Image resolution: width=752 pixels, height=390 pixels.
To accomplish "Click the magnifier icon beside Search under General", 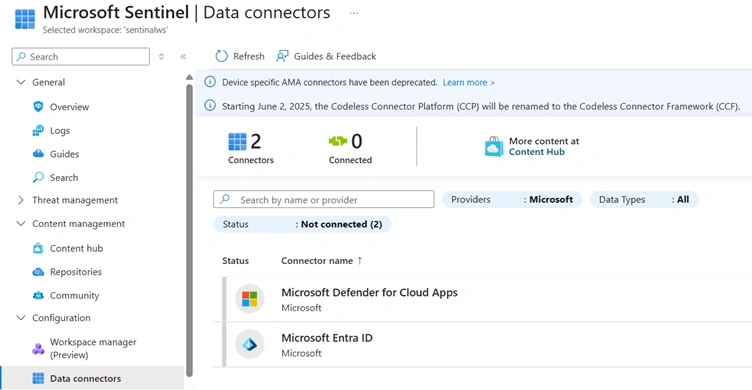I will [38, 177].
